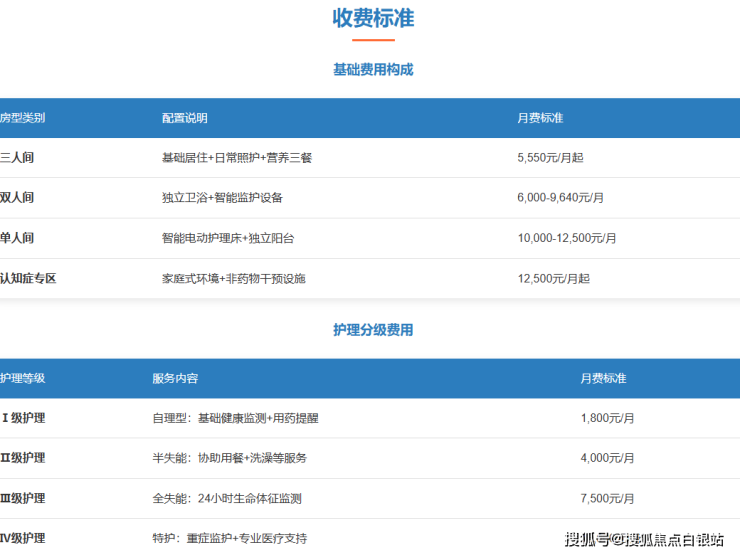
Task: Click the 服务内容 column header
Action: click(175, 378)
